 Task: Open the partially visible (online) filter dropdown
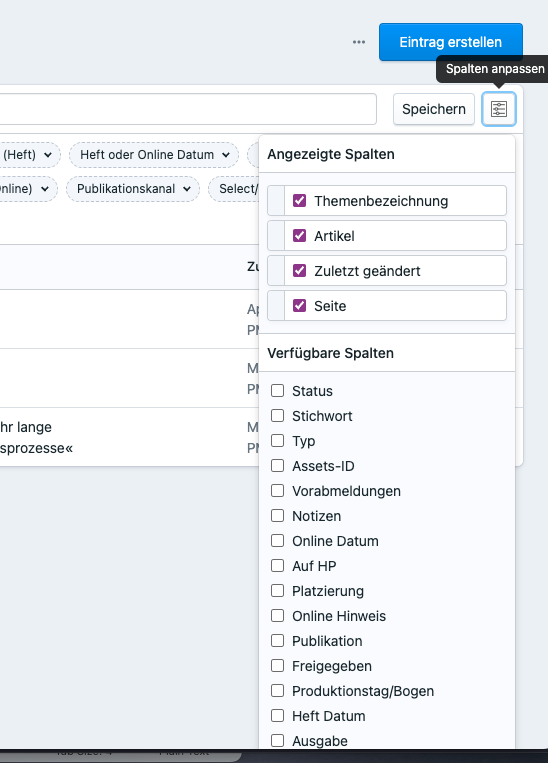(x=28, y=189)
